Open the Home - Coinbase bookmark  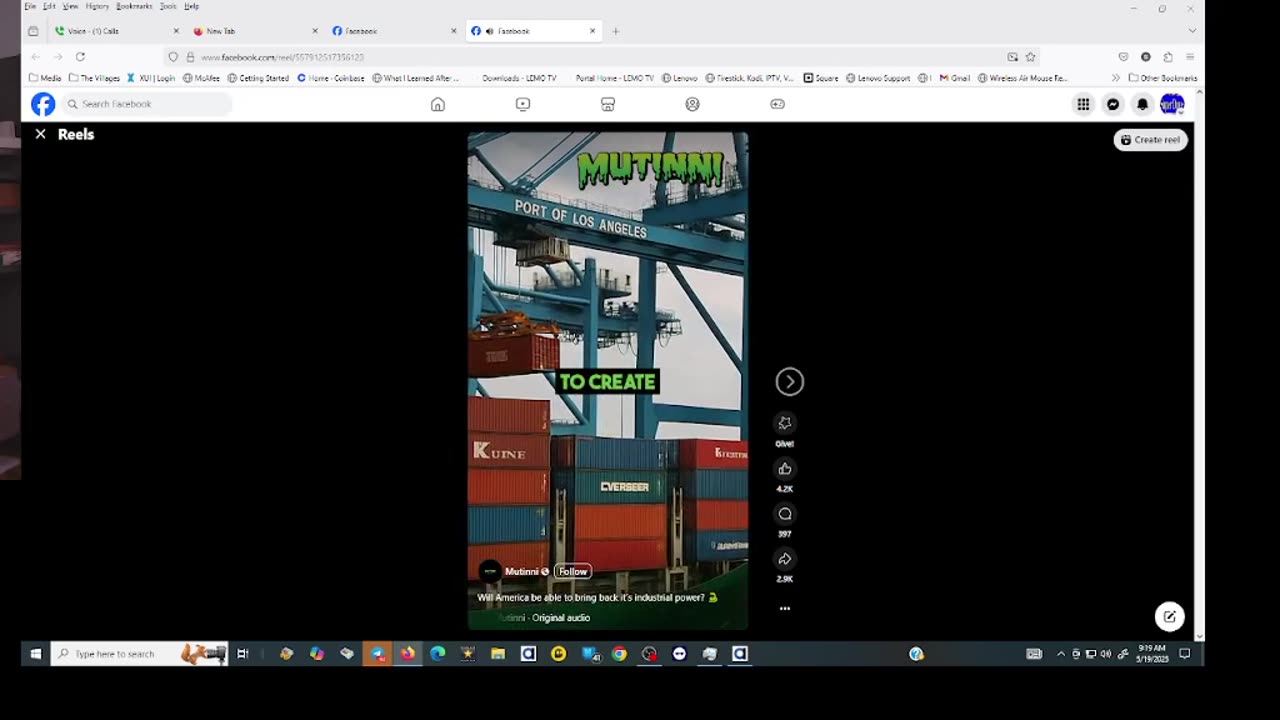(x=331, y=78)
